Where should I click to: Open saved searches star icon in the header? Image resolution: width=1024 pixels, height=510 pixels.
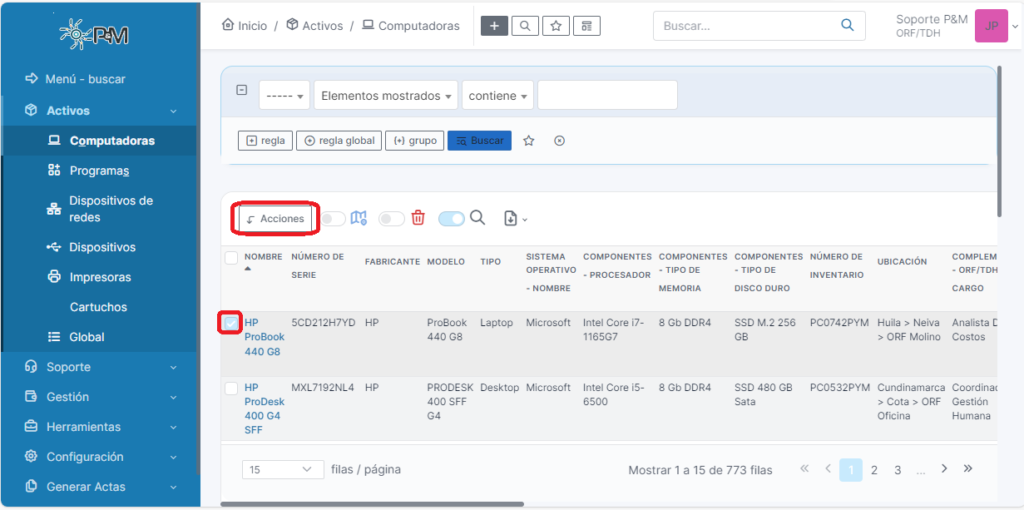[x=556, y=26]
